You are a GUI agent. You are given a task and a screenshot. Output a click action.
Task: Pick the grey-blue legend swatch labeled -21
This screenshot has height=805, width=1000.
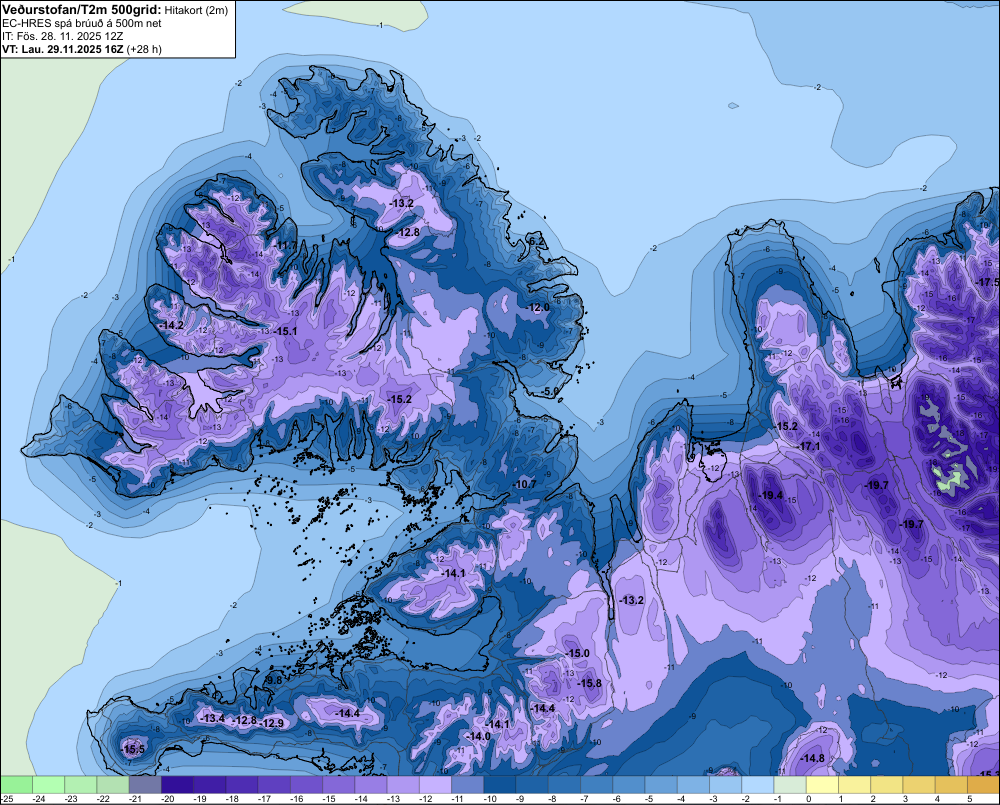(145, 784)
